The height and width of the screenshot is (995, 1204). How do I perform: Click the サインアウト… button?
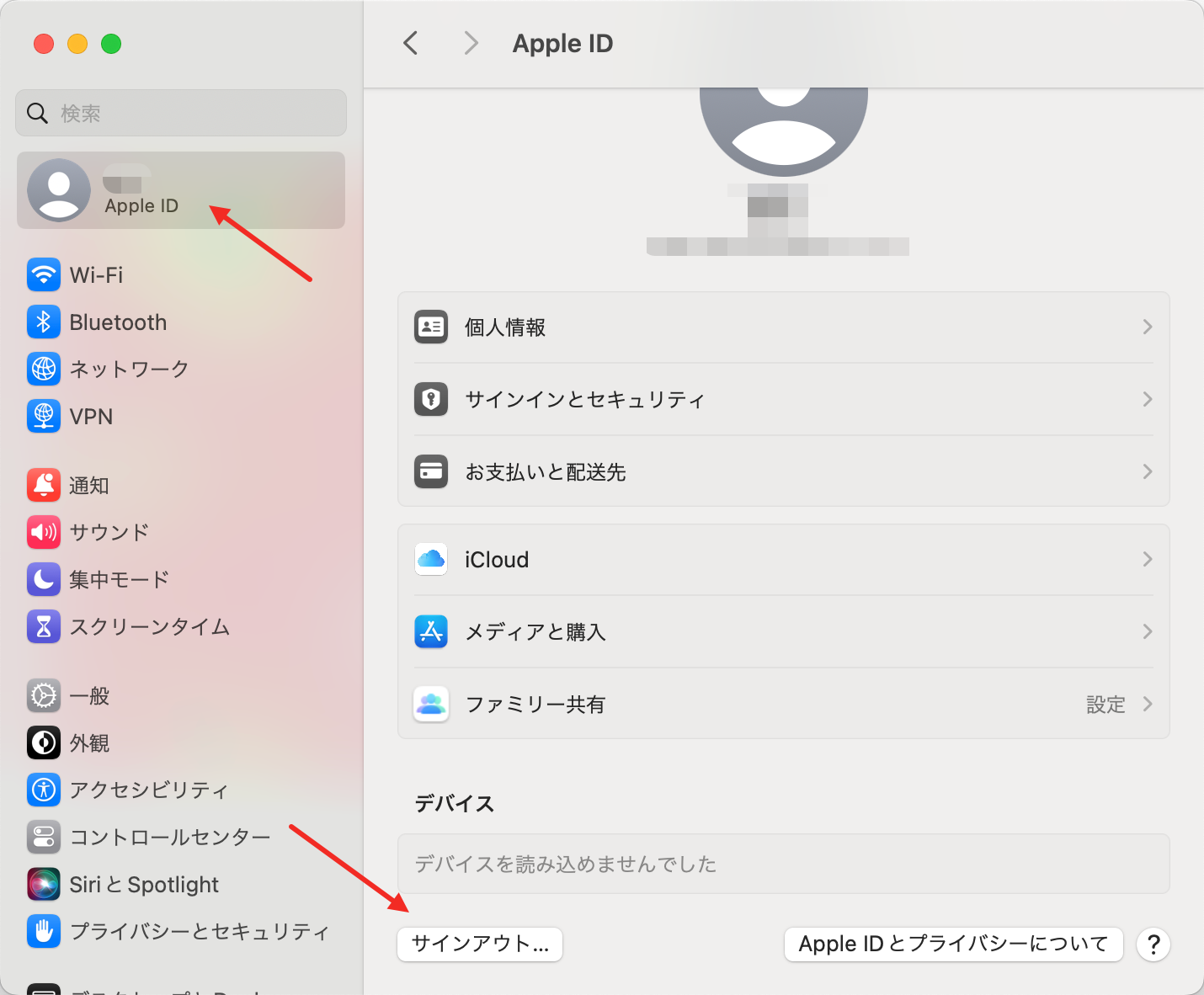pos(480,944)
